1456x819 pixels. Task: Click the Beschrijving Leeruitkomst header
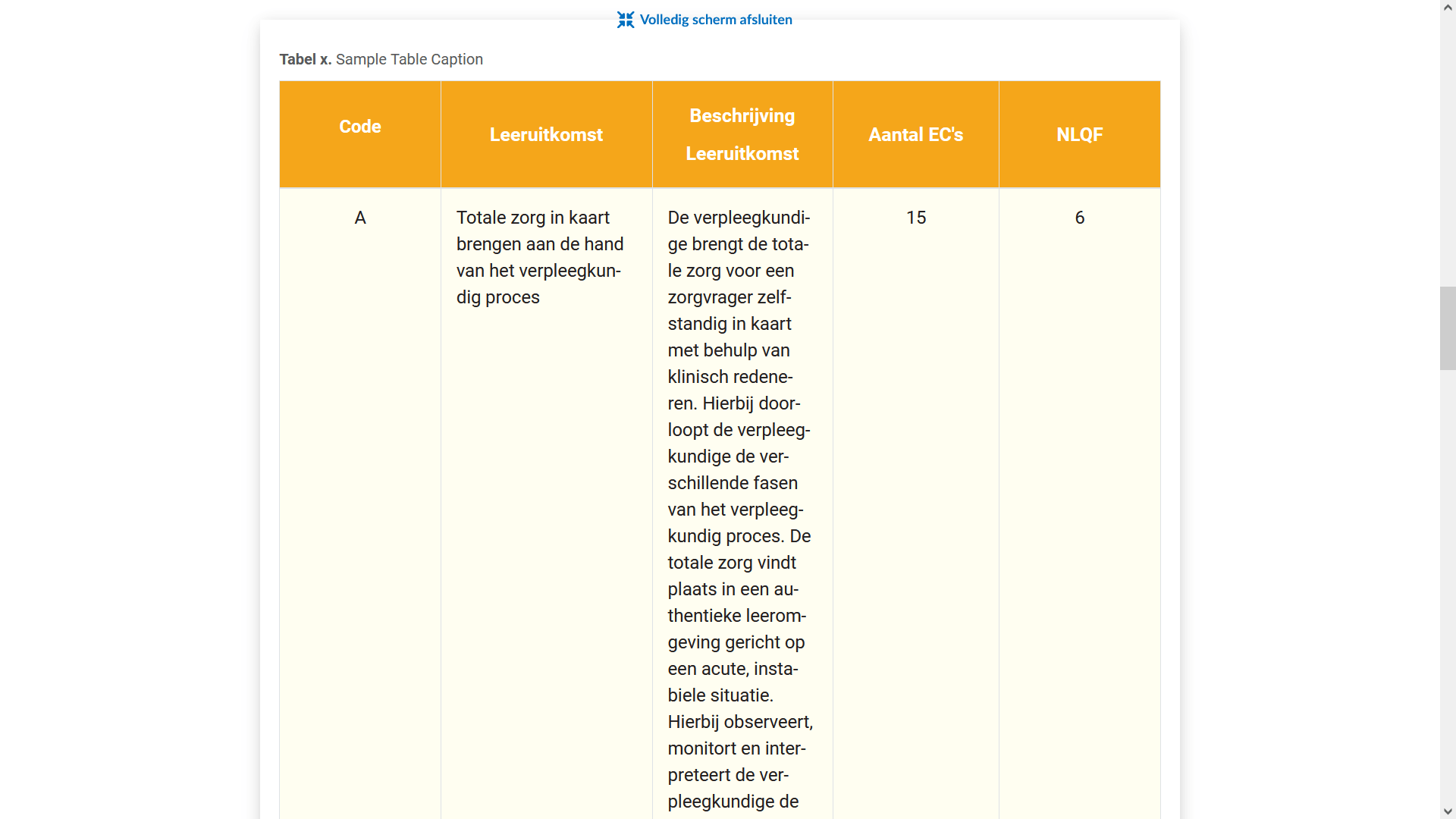(742, 134)
